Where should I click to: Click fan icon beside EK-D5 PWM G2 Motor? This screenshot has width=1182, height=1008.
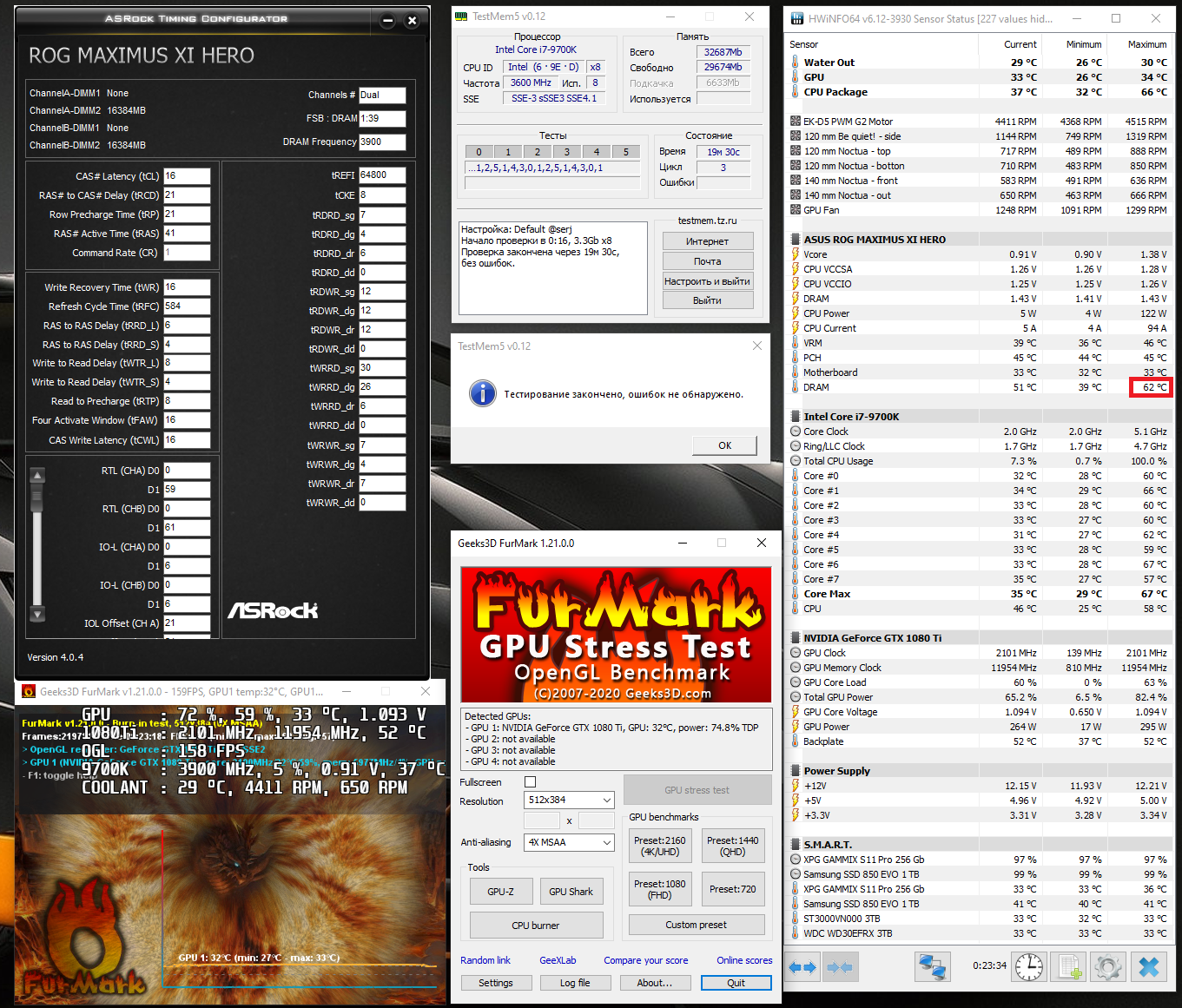[796, 122]
